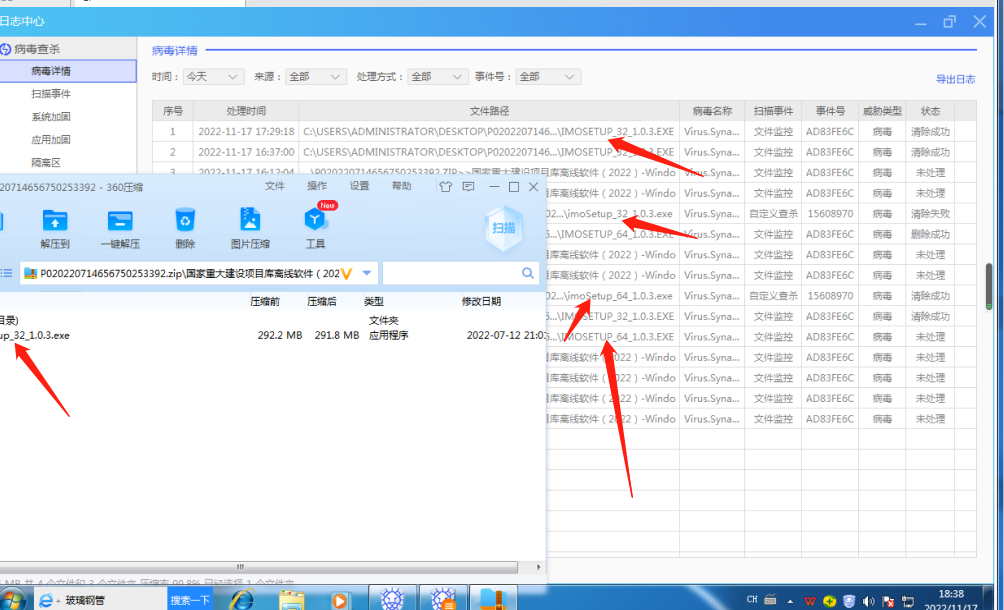Click the hexagonal 扫描 scan button

504,228
